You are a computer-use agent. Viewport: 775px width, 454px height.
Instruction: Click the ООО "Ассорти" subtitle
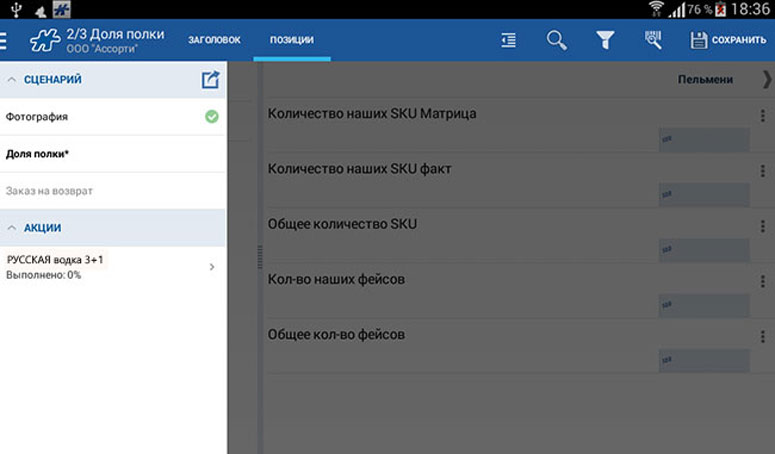tap(102, 49)
